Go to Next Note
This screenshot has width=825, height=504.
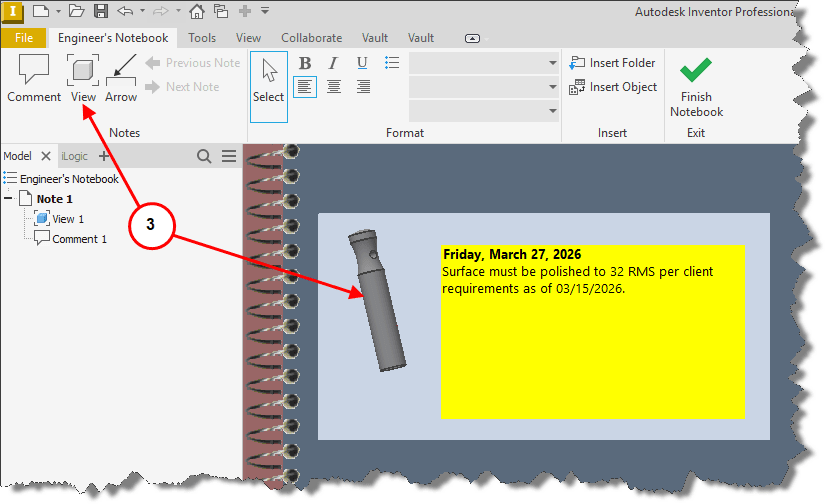(x=183, y=87)
